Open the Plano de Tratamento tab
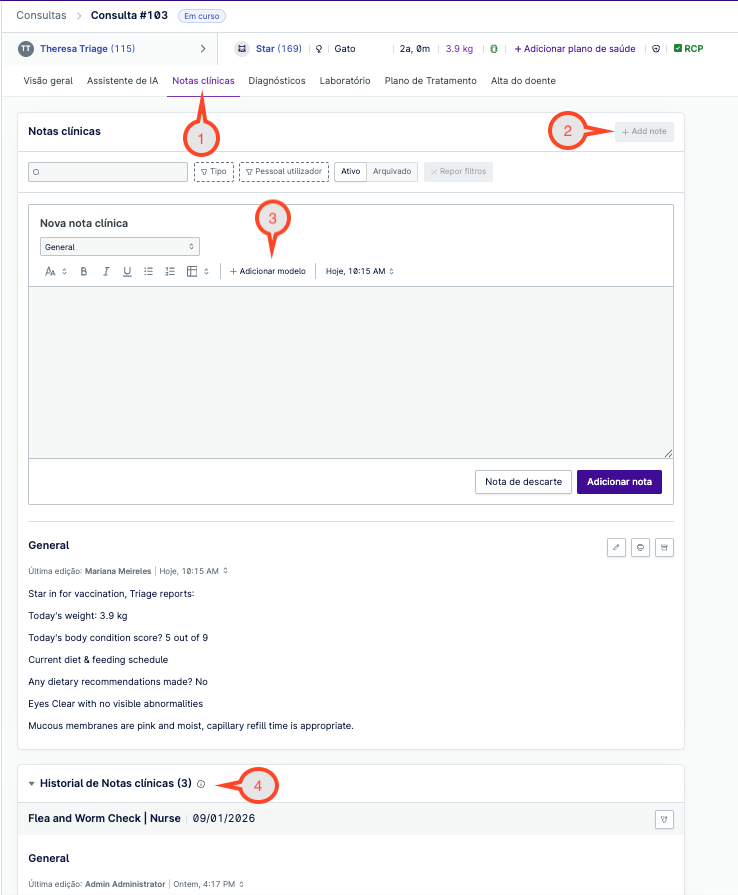The height and width of the screenshot is (895, 738). [430, 81]
